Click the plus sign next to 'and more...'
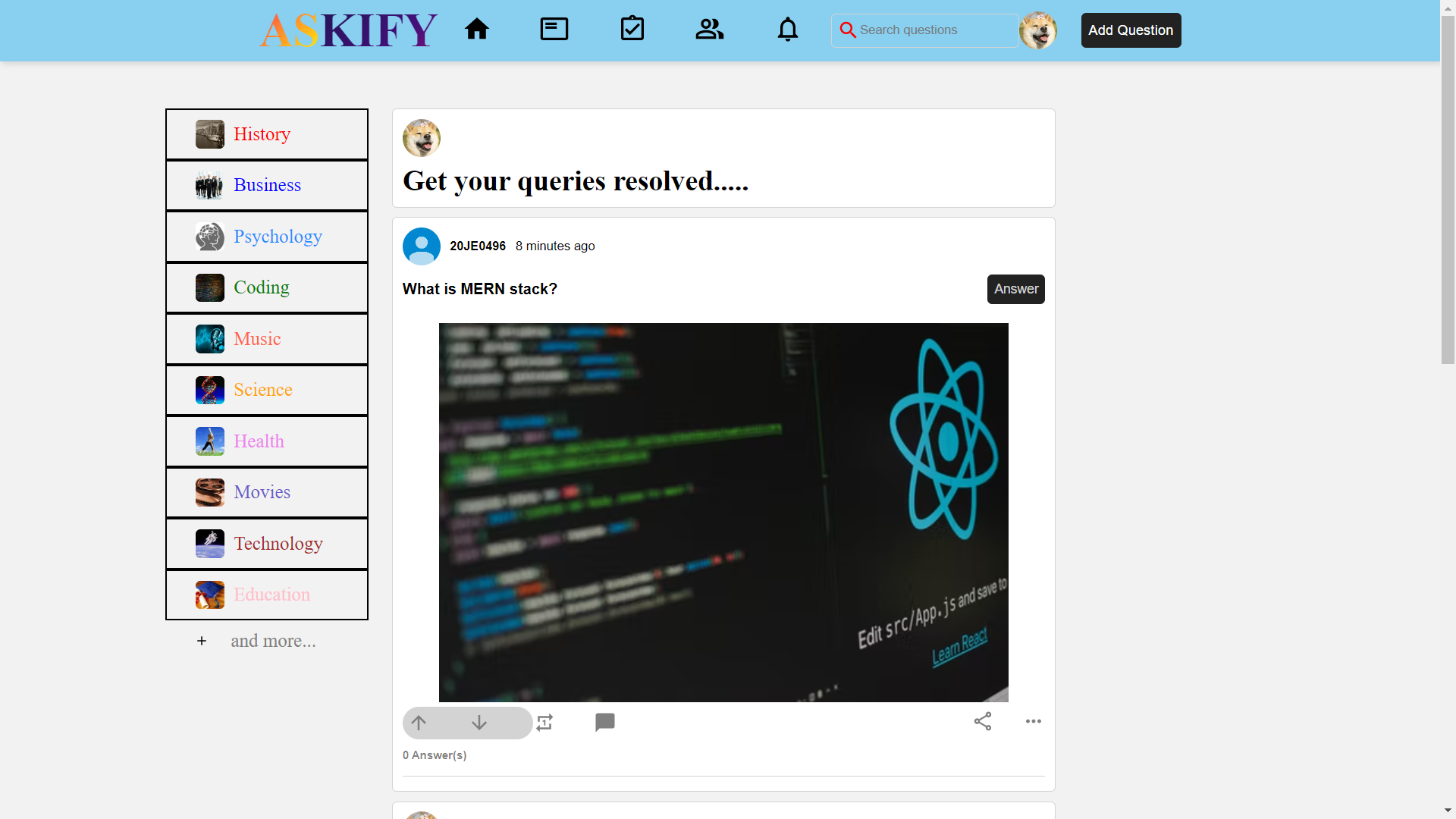1456x819 pixels. (201, 641)
